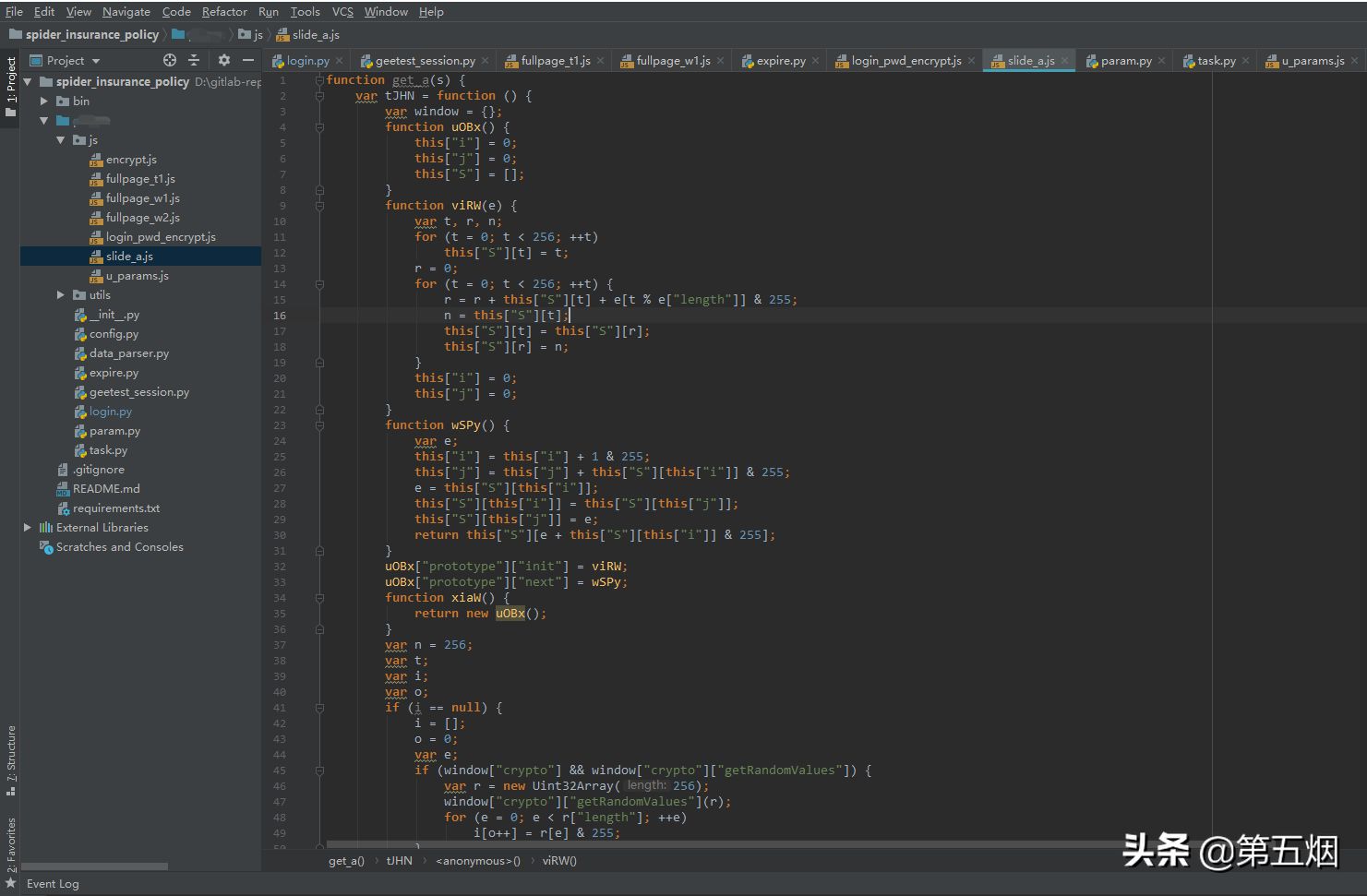Click the locate/scroll from source target icon
The height and width of the screenshot is (896, 1367).
[x=170, y=60]
